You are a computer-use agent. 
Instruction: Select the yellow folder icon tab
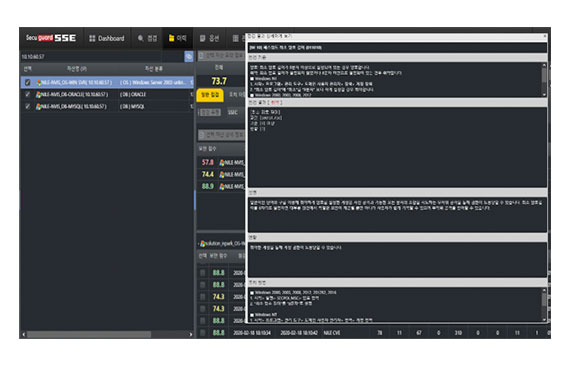pyautogui.click(x=178, y=38)
